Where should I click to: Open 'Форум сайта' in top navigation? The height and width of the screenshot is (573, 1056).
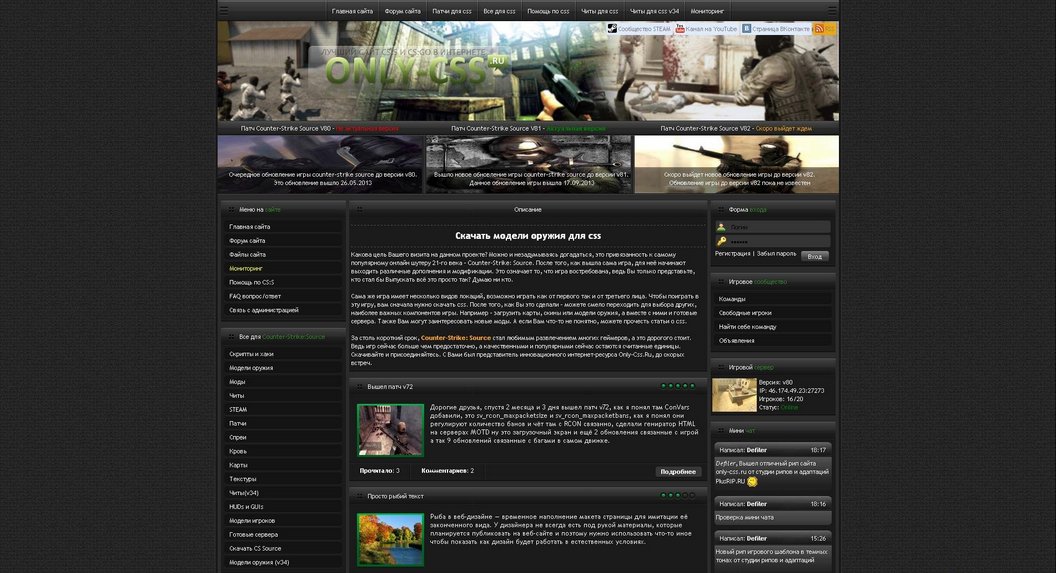click(x=402, y=11)
